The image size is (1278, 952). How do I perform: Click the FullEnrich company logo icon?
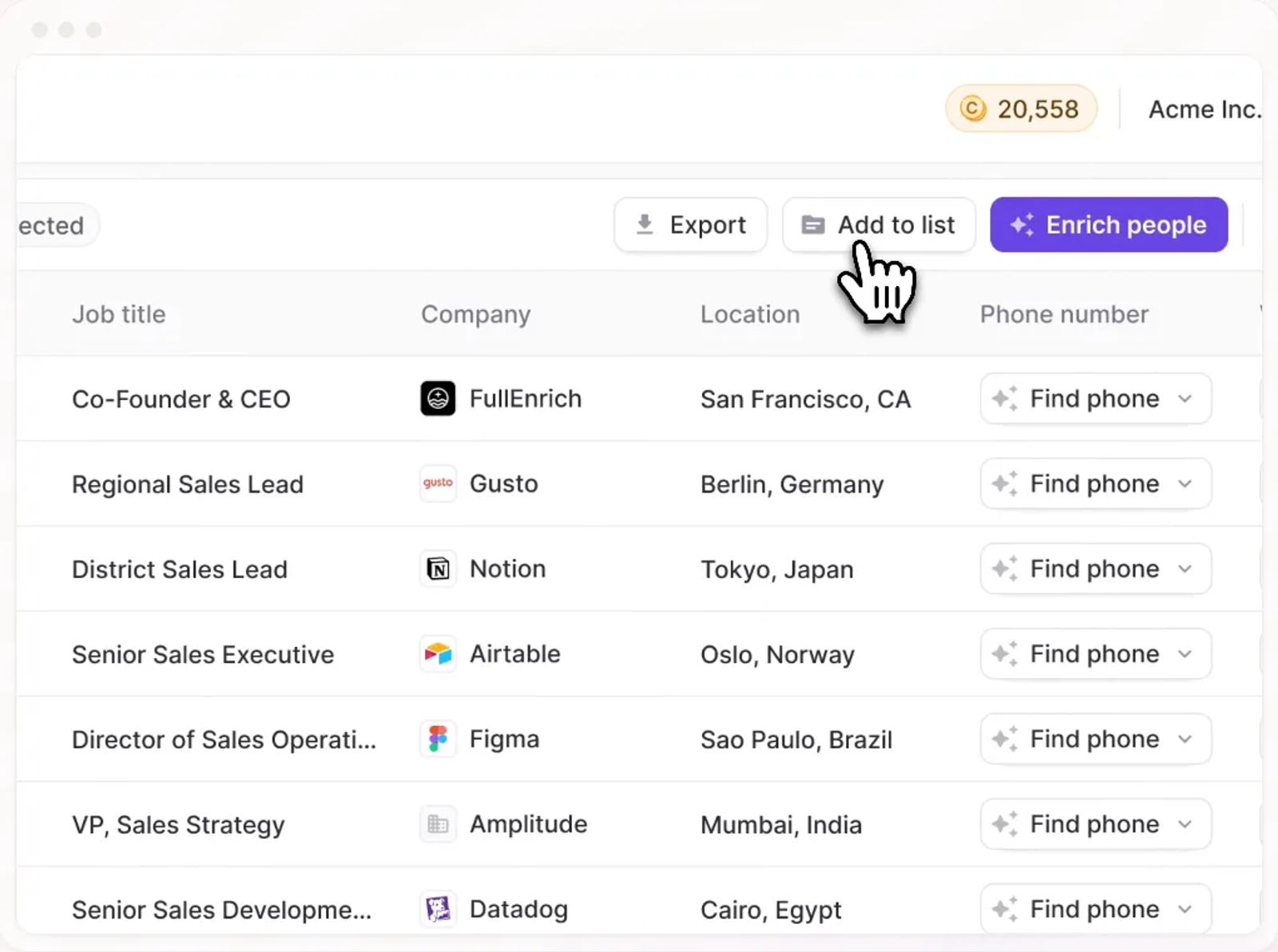(438, 399)
